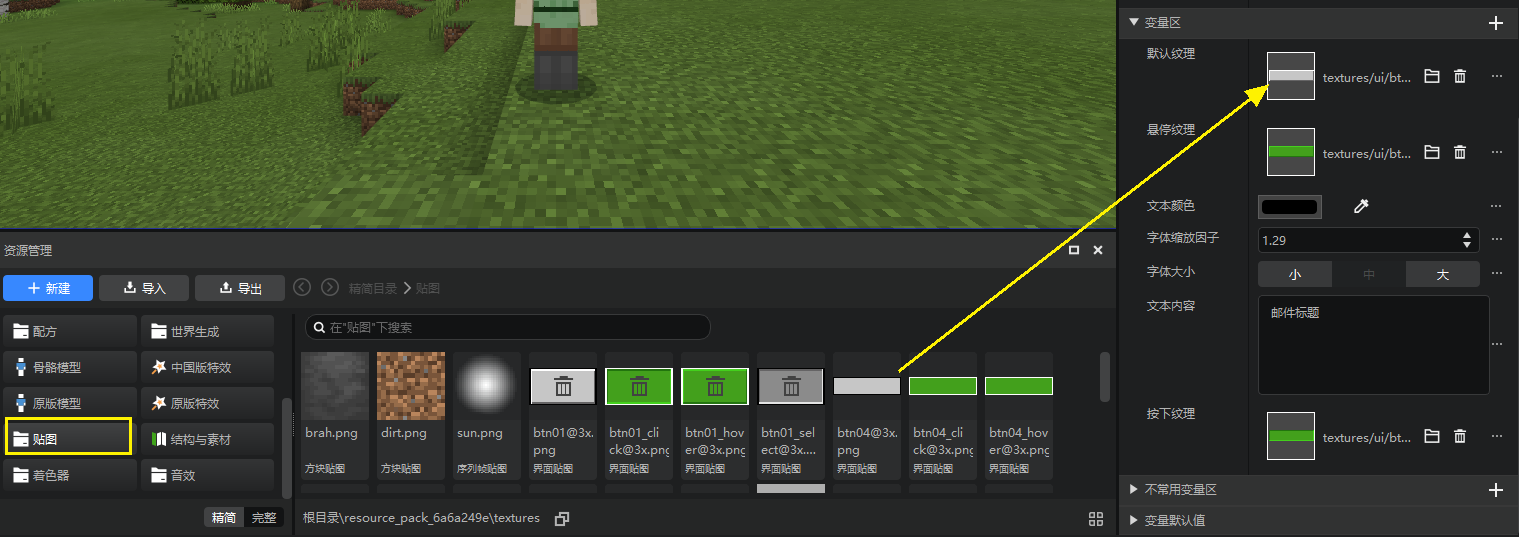Click the 新建 button

click(48, 288)
